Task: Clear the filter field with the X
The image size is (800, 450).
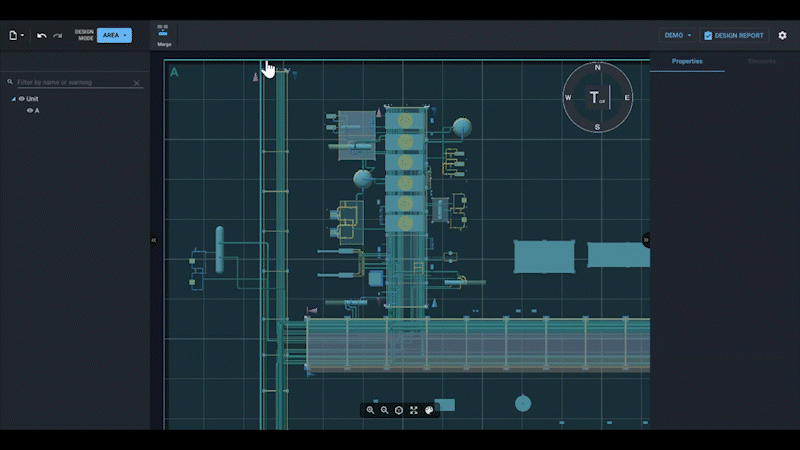Action: pos(136,83)
